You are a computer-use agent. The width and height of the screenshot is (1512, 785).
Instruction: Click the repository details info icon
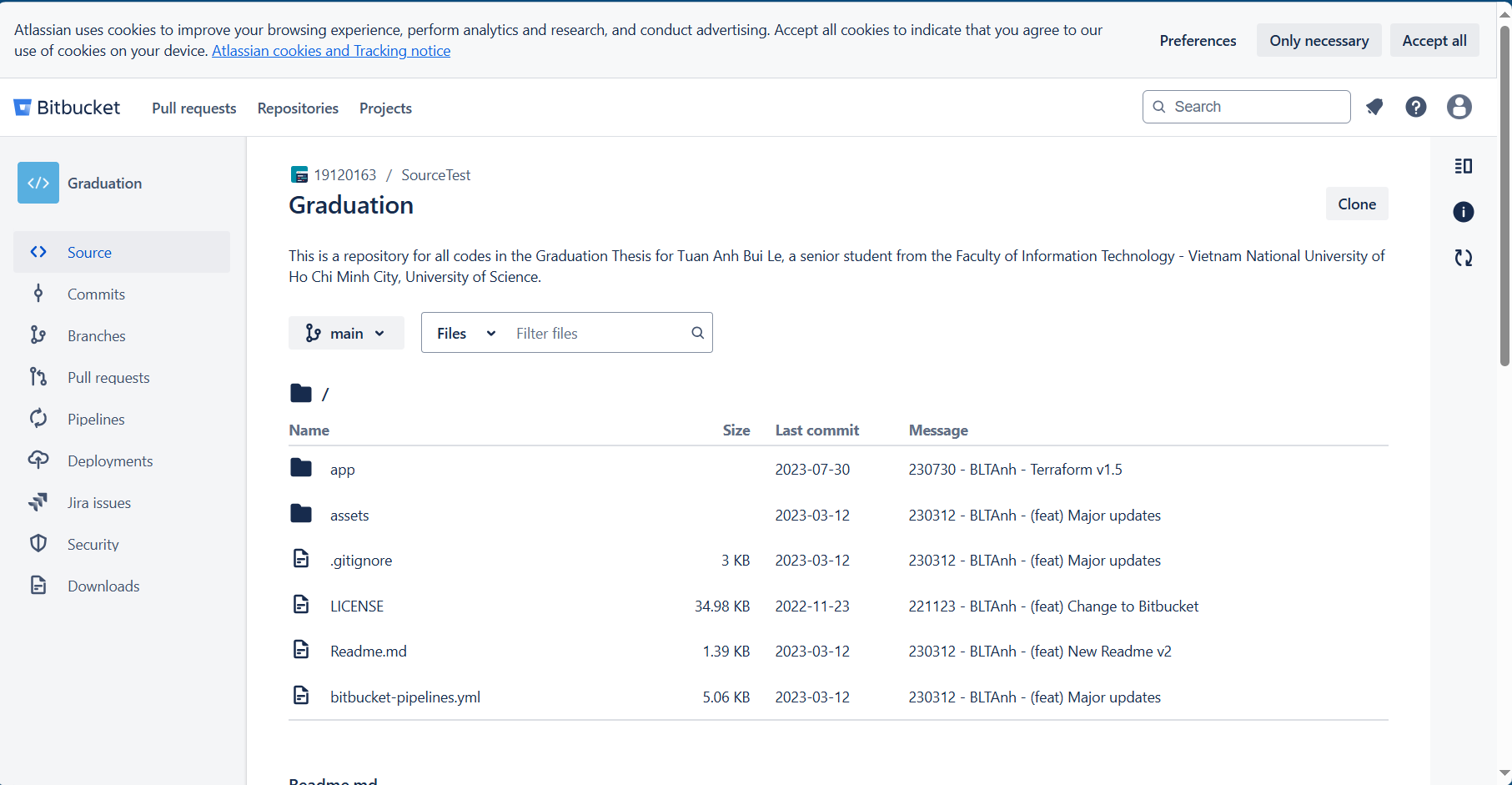(x=1464, y=212)
